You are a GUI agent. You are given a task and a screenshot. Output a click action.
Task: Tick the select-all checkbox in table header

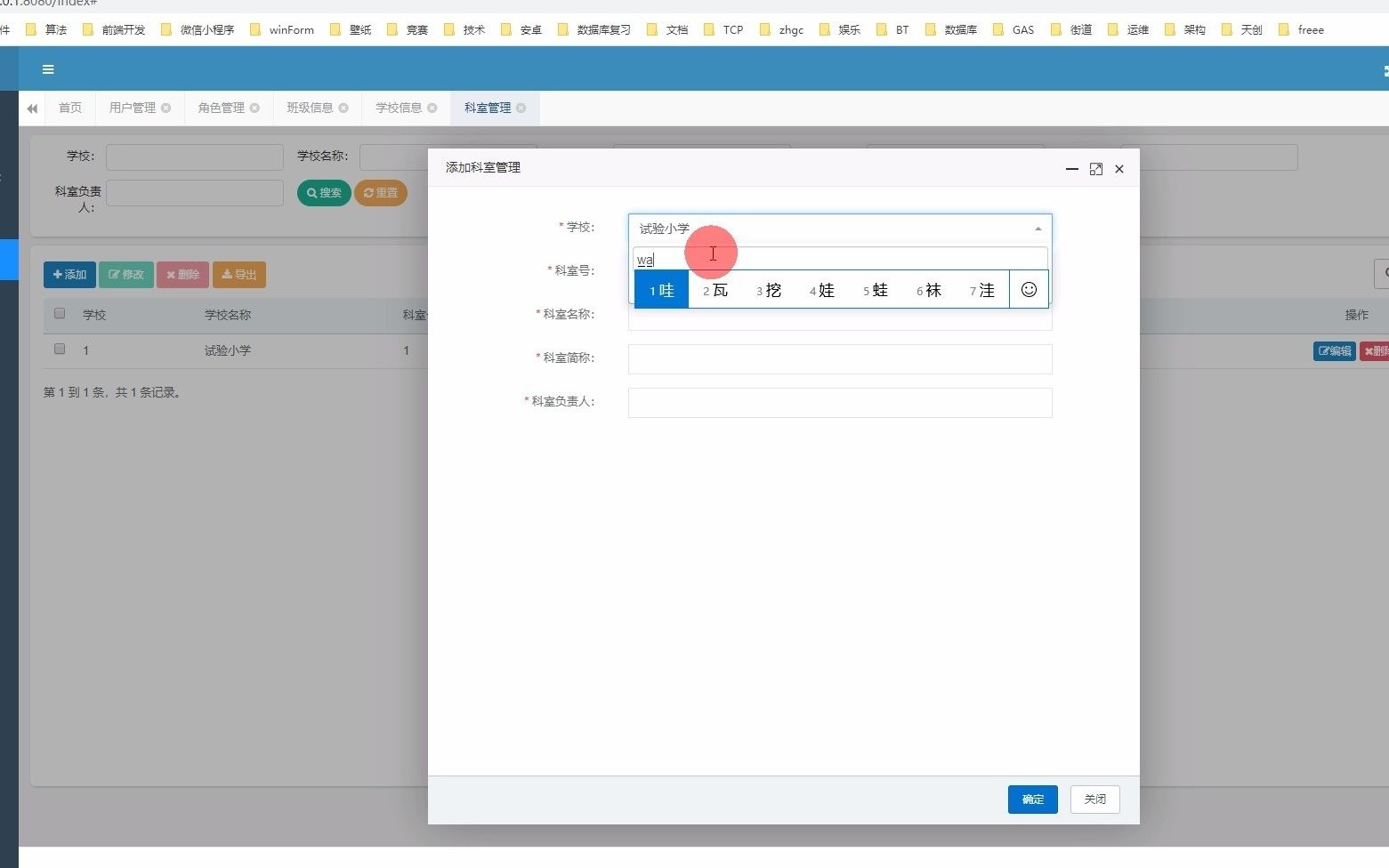coord(60,313)
